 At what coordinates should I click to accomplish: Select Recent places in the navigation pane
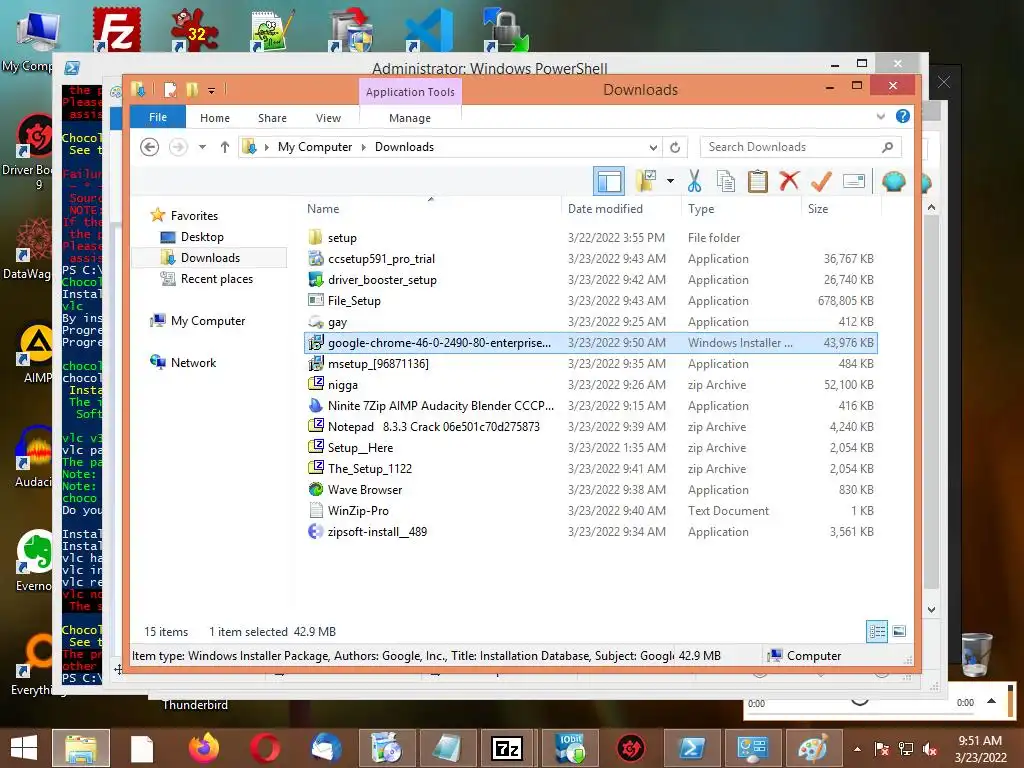(x=216, y=279)
